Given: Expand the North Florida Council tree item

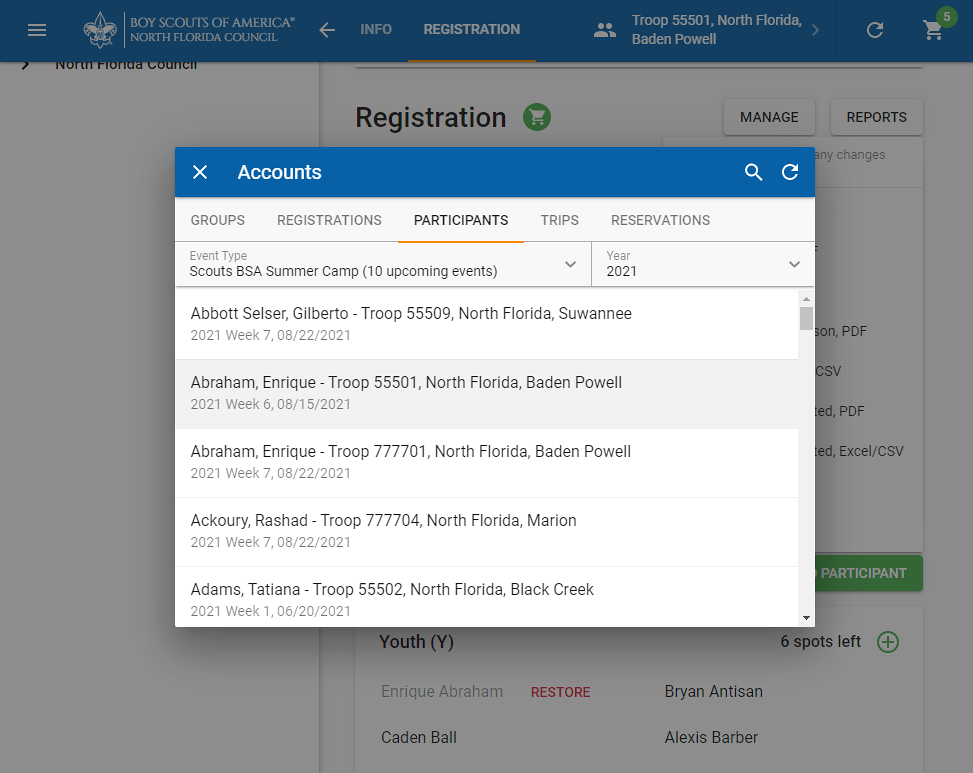Looking at the screenshot, I should pyautogui.click(x=25, y=65).
